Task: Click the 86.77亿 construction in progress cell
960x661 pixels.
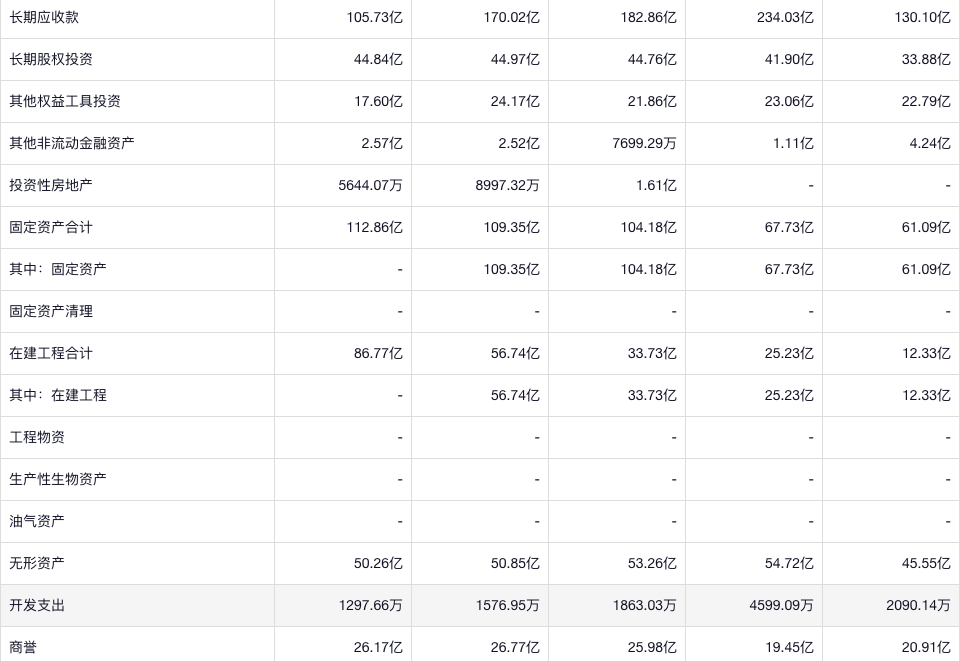Action: (x=378, y=353)
